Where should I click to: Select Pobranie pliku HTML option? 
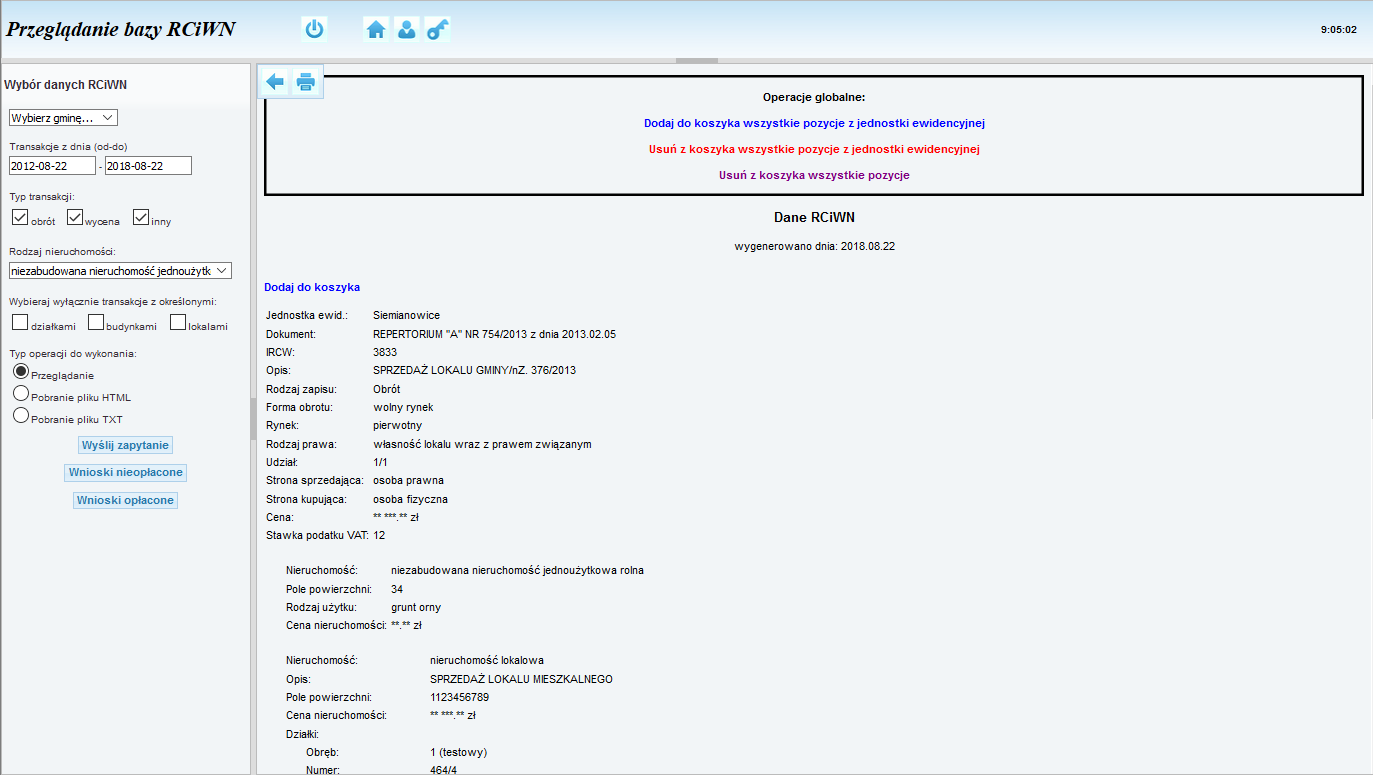(x=20, y=394)
